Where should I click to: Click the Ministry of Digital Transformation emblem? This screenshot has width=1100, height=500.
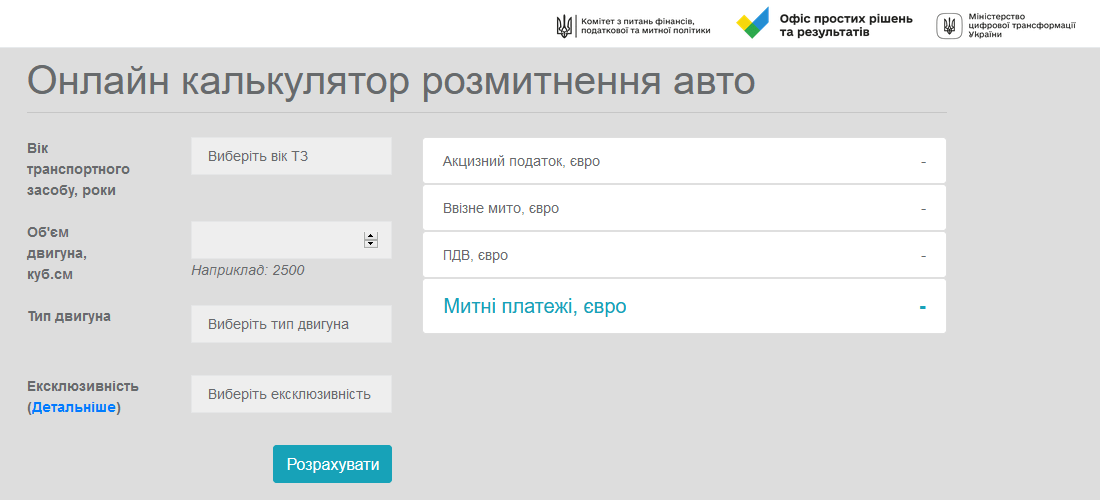click(950, 26)
